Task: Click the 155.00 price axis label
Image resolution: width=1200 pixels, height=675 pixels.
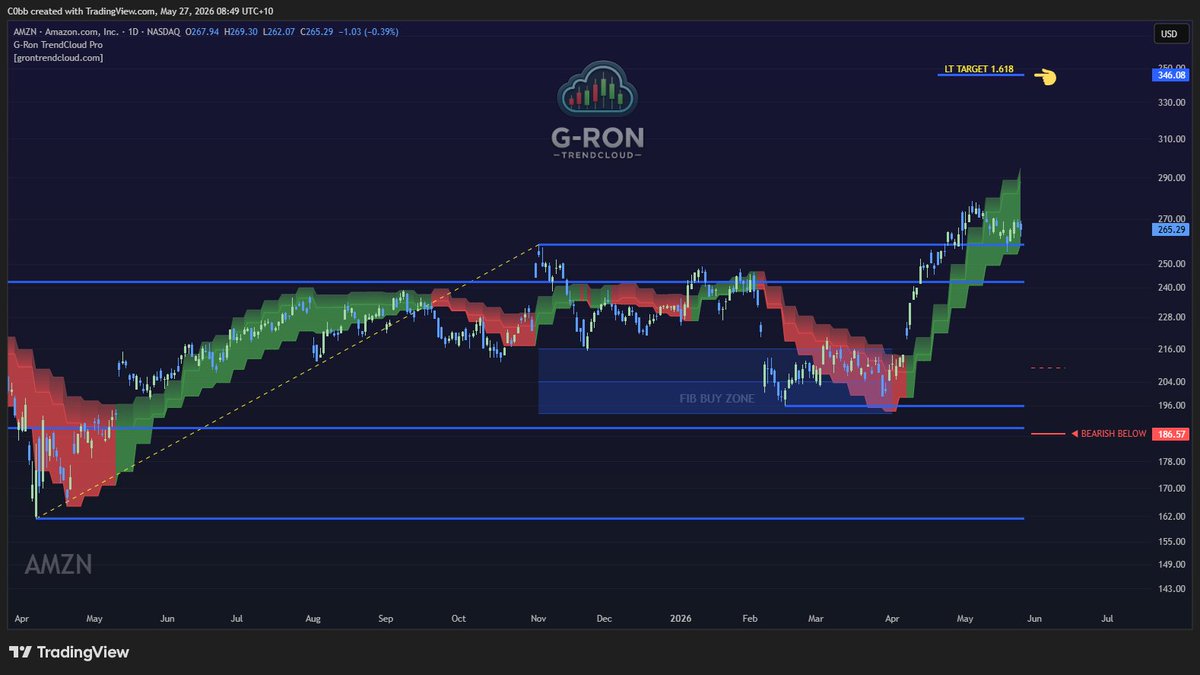Action: tap(1172, 541)
